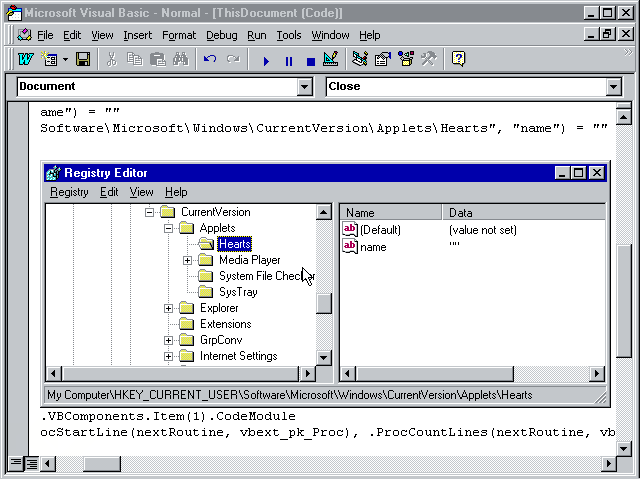
Task: Open the Run menu
Action: click(x=257, y=36)
